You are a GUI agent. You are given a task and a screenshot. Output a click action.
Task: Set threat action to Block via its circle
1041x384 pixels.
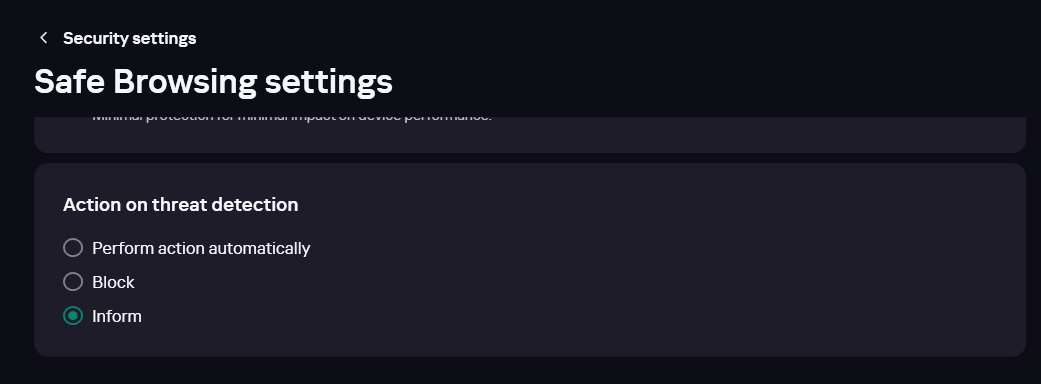[73, 282]
